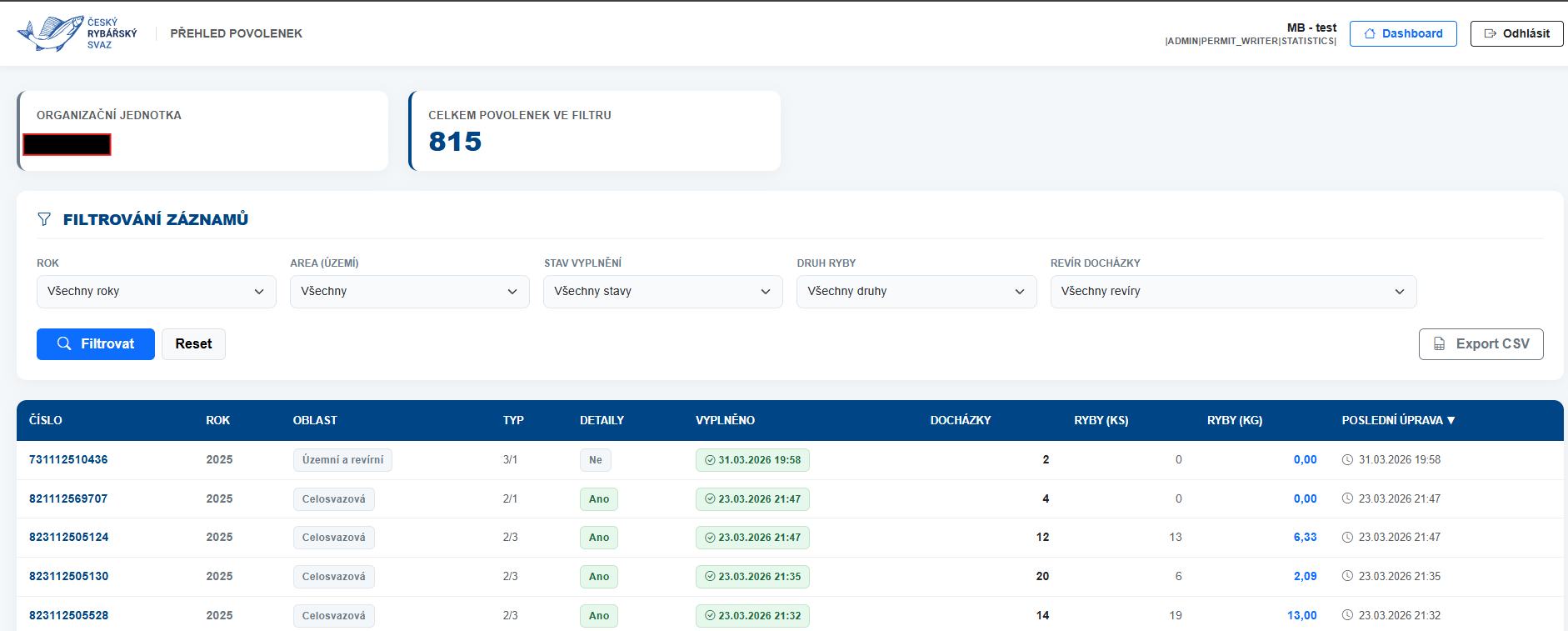Click the Územní a revírní area tag

click(342, 460)
